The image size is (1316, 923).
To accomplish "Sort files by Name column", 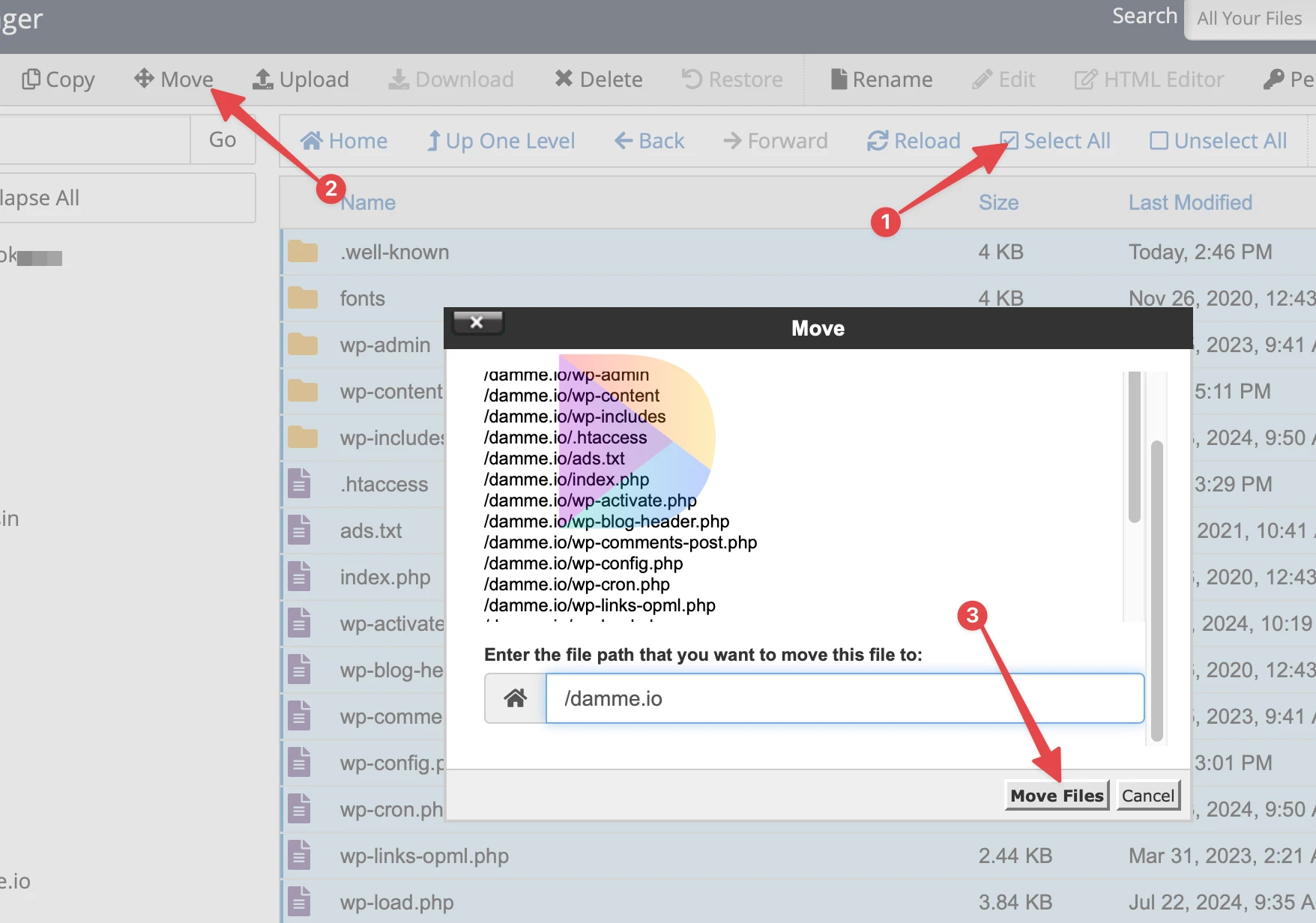I will [368, 202].
